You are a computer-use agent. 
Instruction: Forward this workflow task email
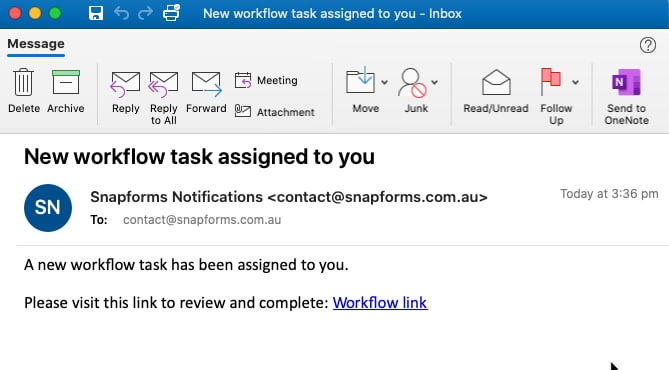click(206, 92)
